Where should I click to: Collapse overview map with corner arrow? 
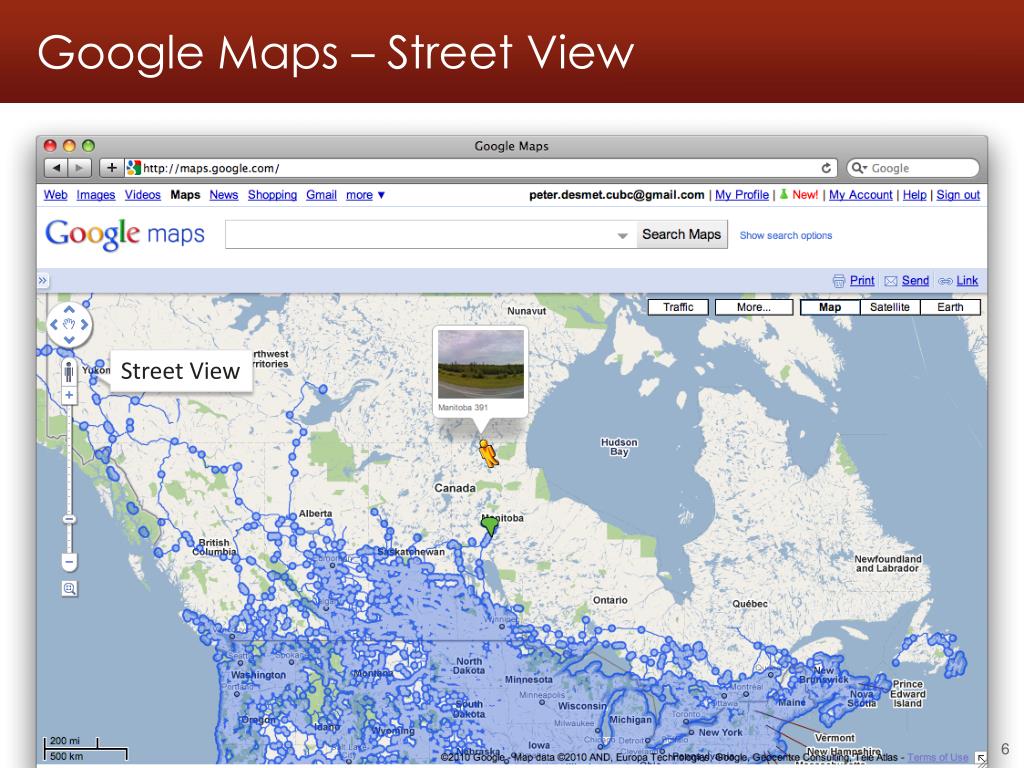(x=981, y=758)
